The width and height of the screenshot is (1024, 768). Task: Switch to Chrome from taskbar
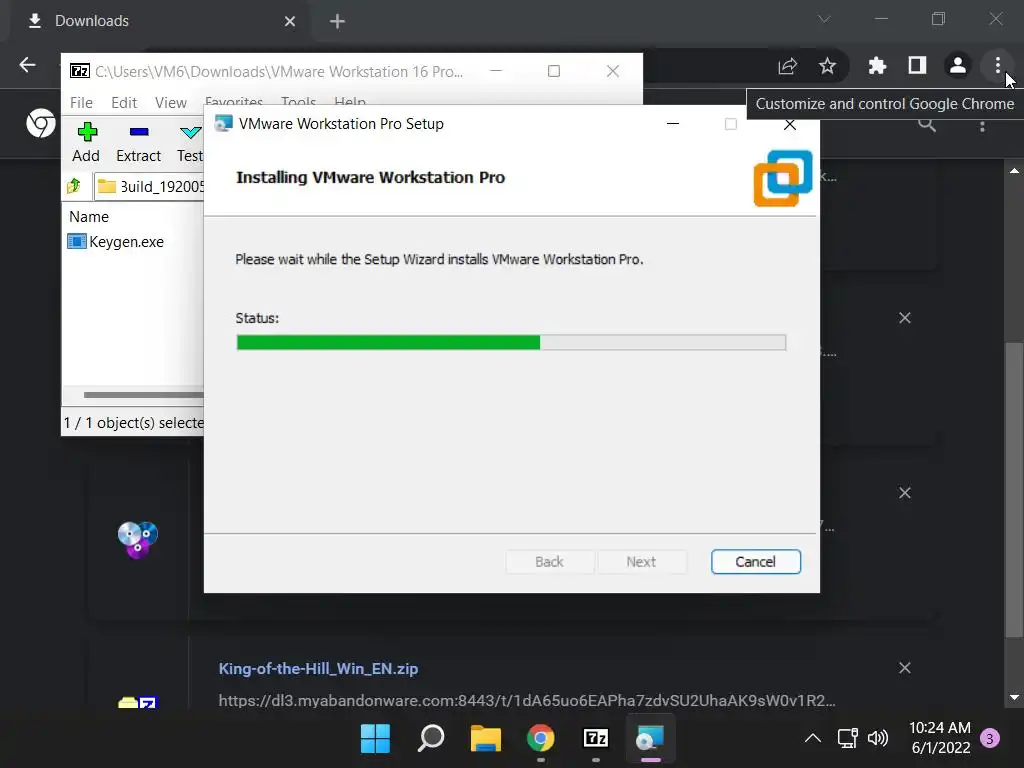[x=541, y=739]
